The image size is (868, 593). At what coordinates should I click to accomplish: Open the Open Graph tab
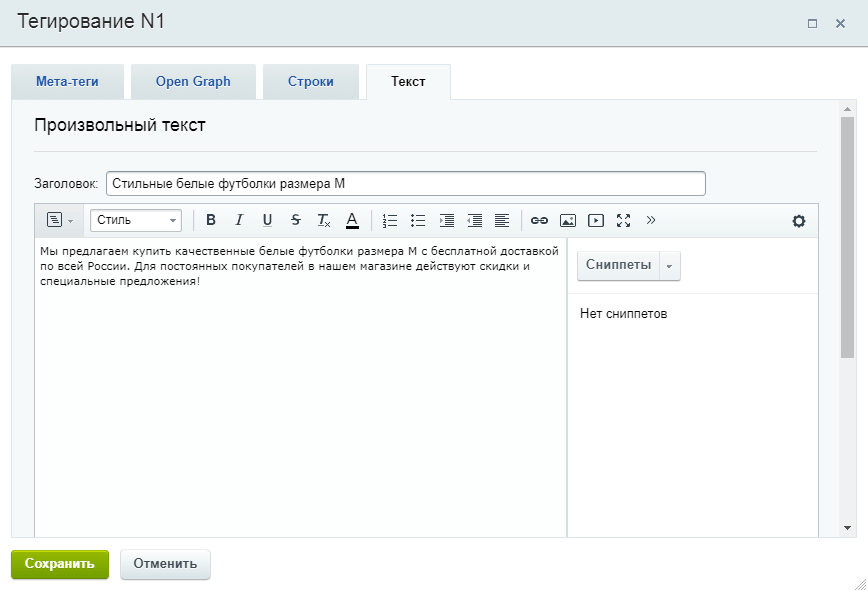point(193,82)
